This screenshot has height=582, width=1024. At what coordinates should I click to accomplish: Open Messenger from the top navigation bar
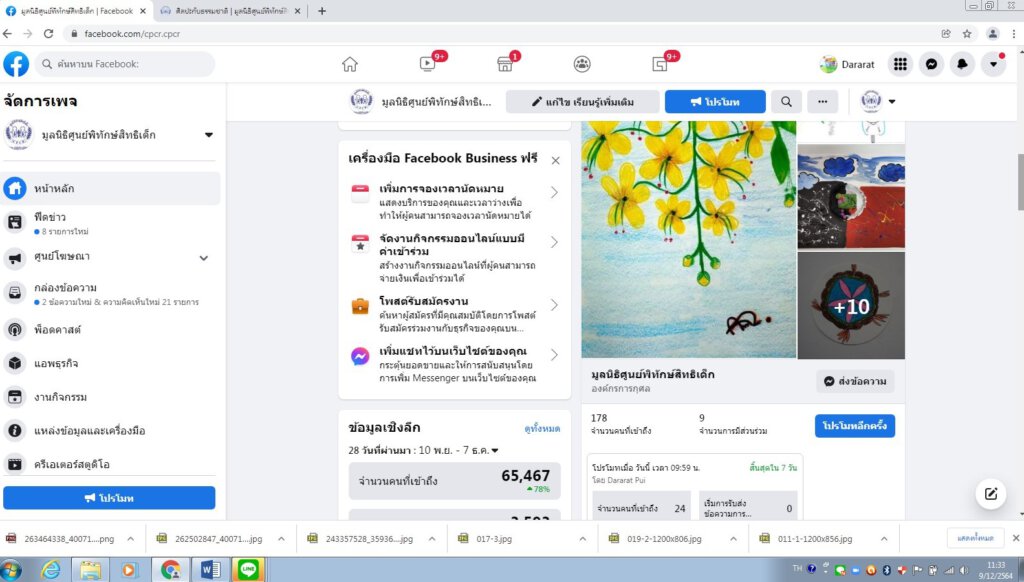pyautogui.click(x=931, y=63)
